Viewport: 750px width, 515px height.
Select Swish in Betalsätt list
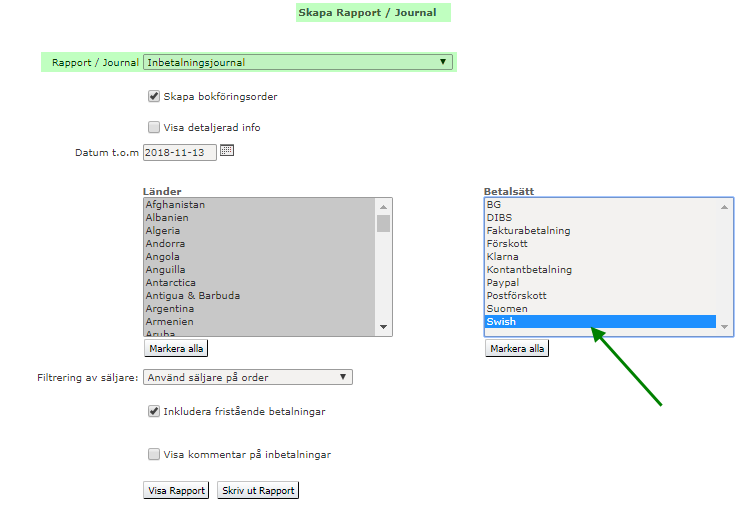[600, 322]
